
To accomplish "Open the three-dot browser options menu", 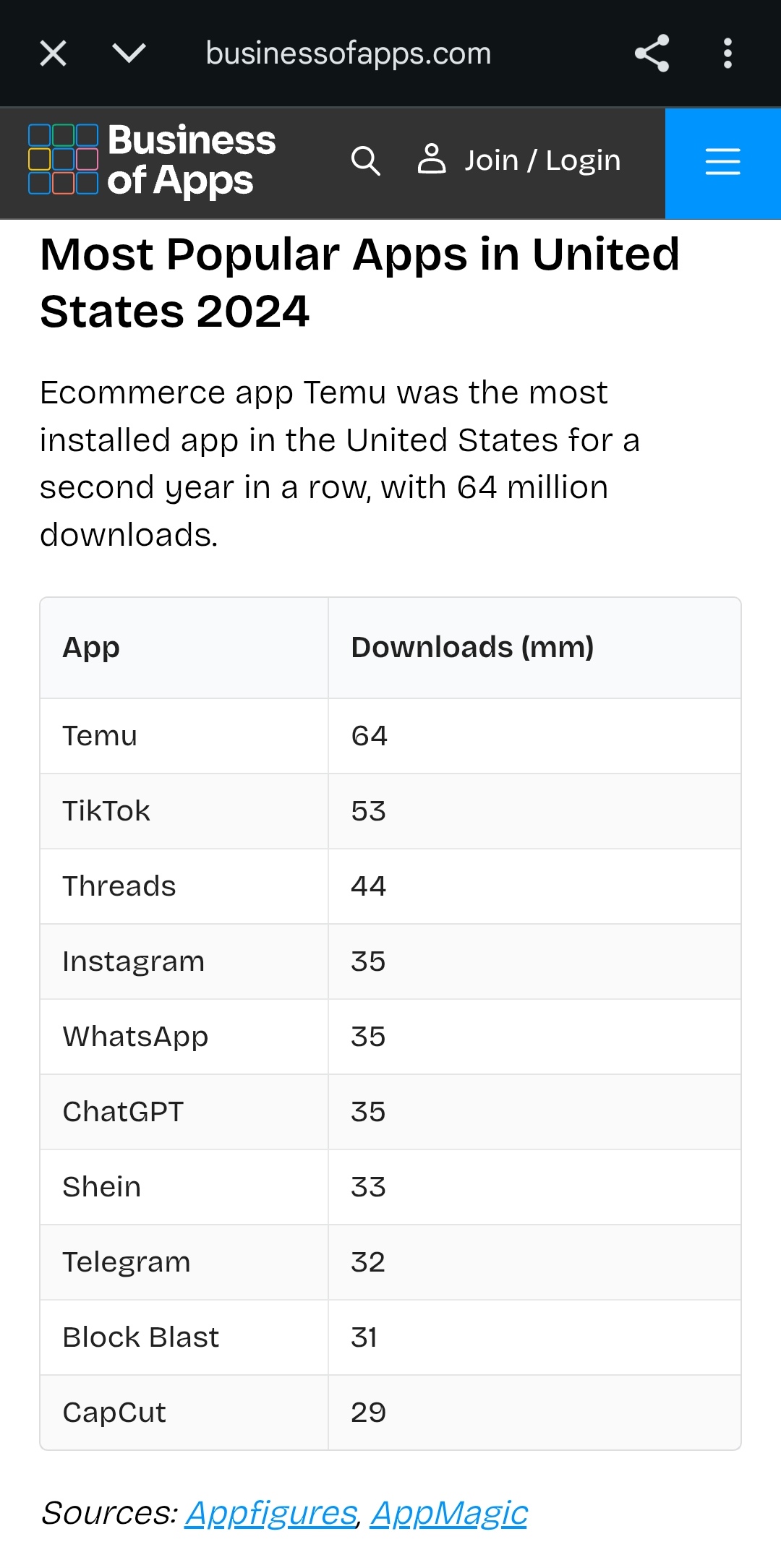I will click(x=727, y=53).
